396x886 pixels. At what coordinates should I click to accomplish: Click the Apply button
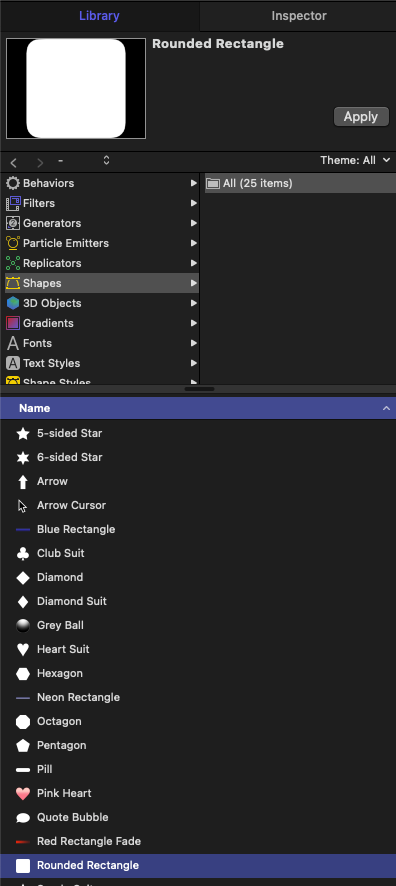pos(361,117)
